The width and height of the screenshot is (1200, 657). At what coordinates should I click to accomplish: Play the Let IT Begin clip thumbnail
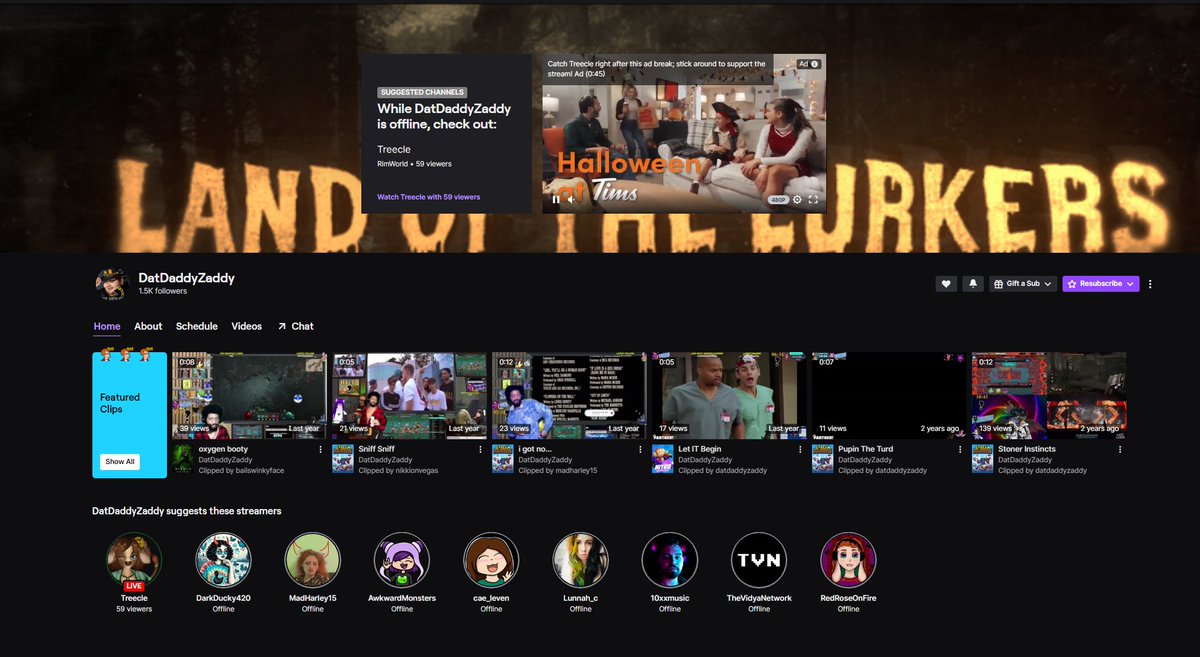729,396
